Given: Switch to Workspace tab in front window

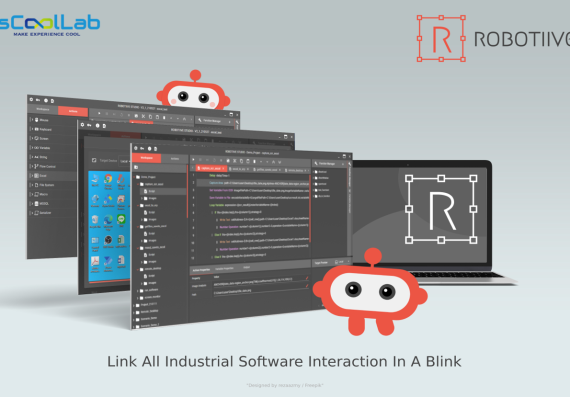Looking at the screenshot, I should coord(146,158).
